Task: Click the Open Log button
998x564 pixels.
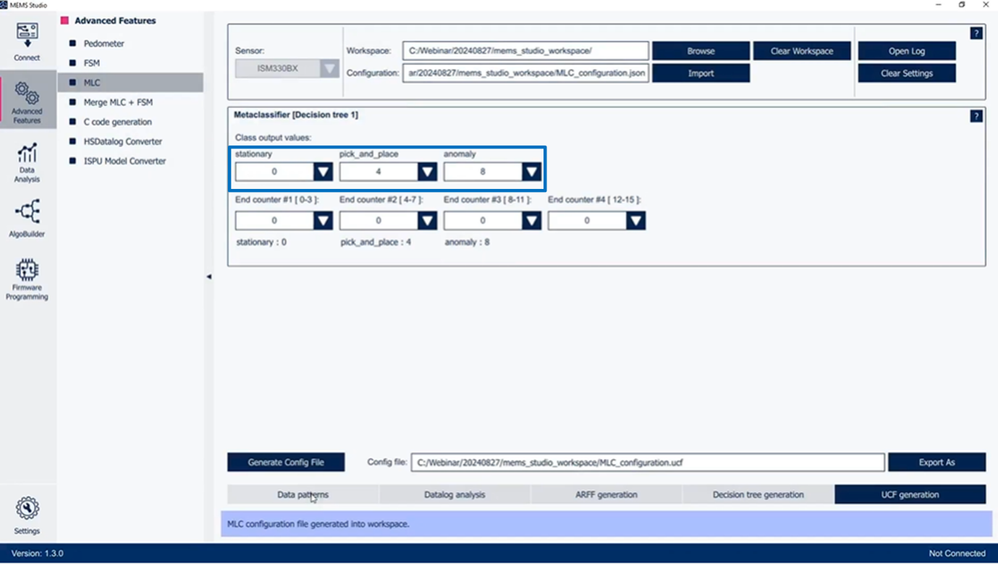Action: [907, 51]
